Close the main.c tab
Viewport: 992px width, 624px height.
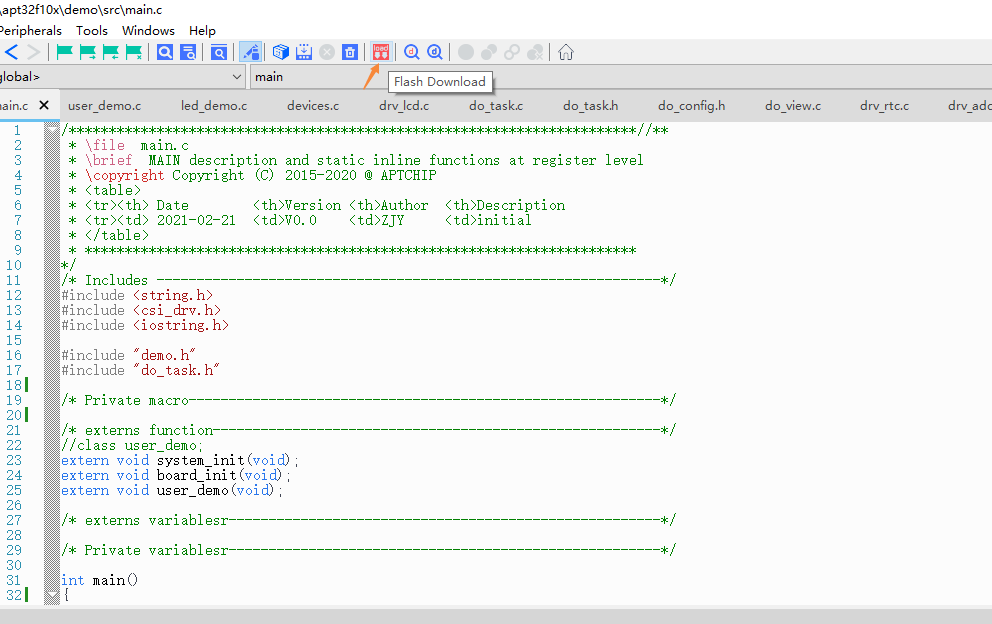(x=44, y=105)
